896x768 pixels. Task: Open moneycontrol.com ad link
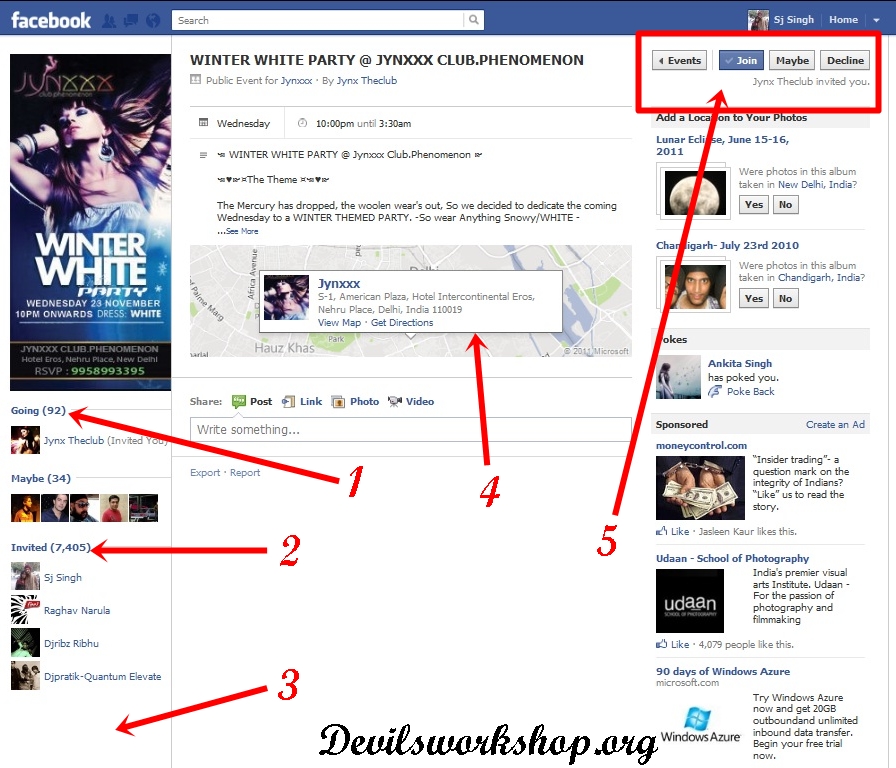(x=701, y=446)
